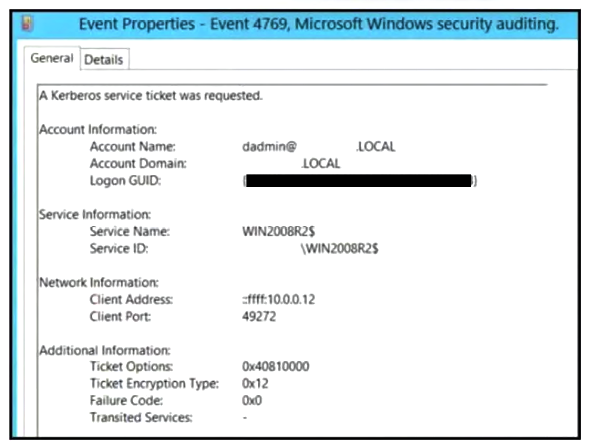Click the Additional Information heading
This screenshot has width=591, height=447.
click(x=105, y=351)
